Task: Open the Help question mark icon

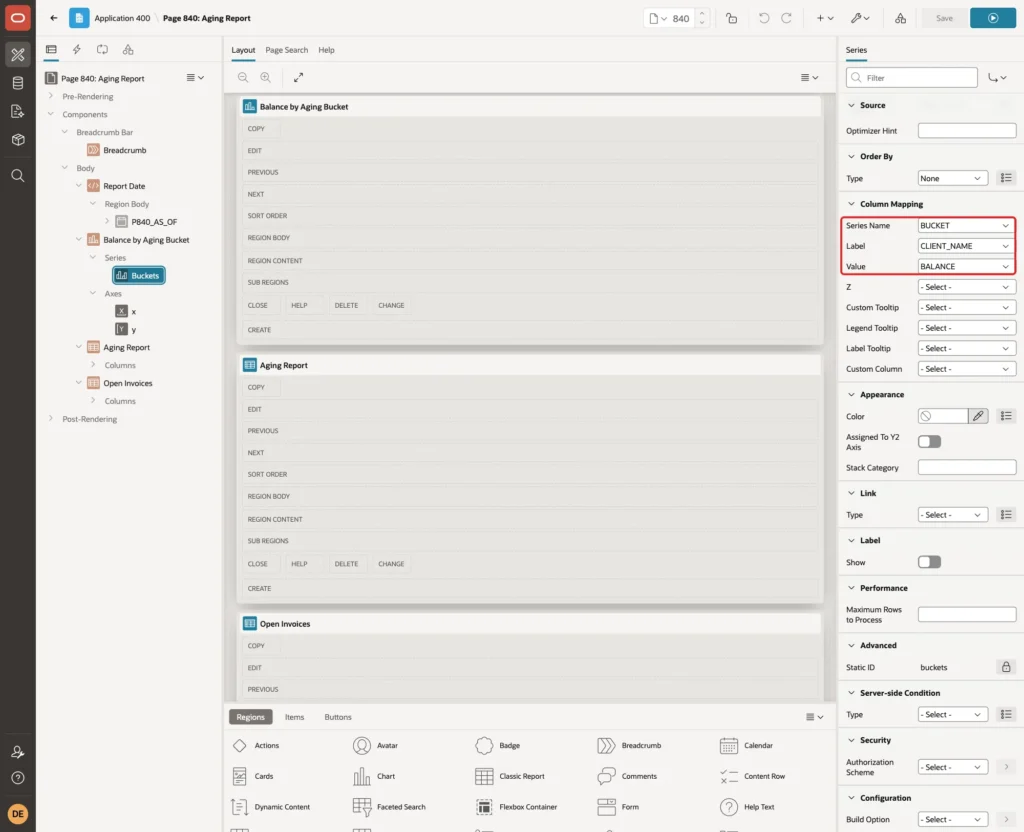Action: pyautogui.click(x=18, y=778)
